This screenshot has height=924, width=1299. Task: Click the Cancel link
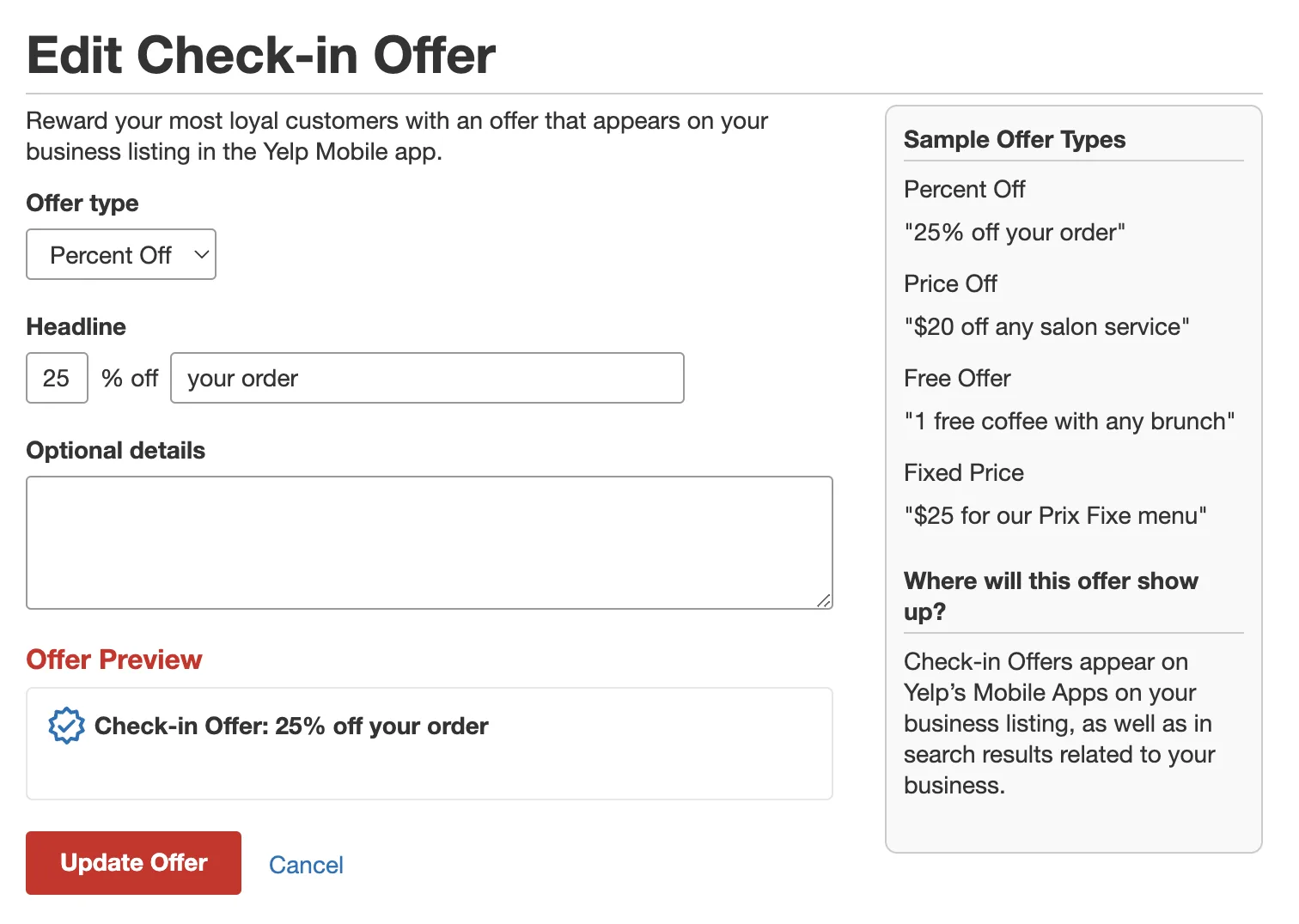(306, 865)
